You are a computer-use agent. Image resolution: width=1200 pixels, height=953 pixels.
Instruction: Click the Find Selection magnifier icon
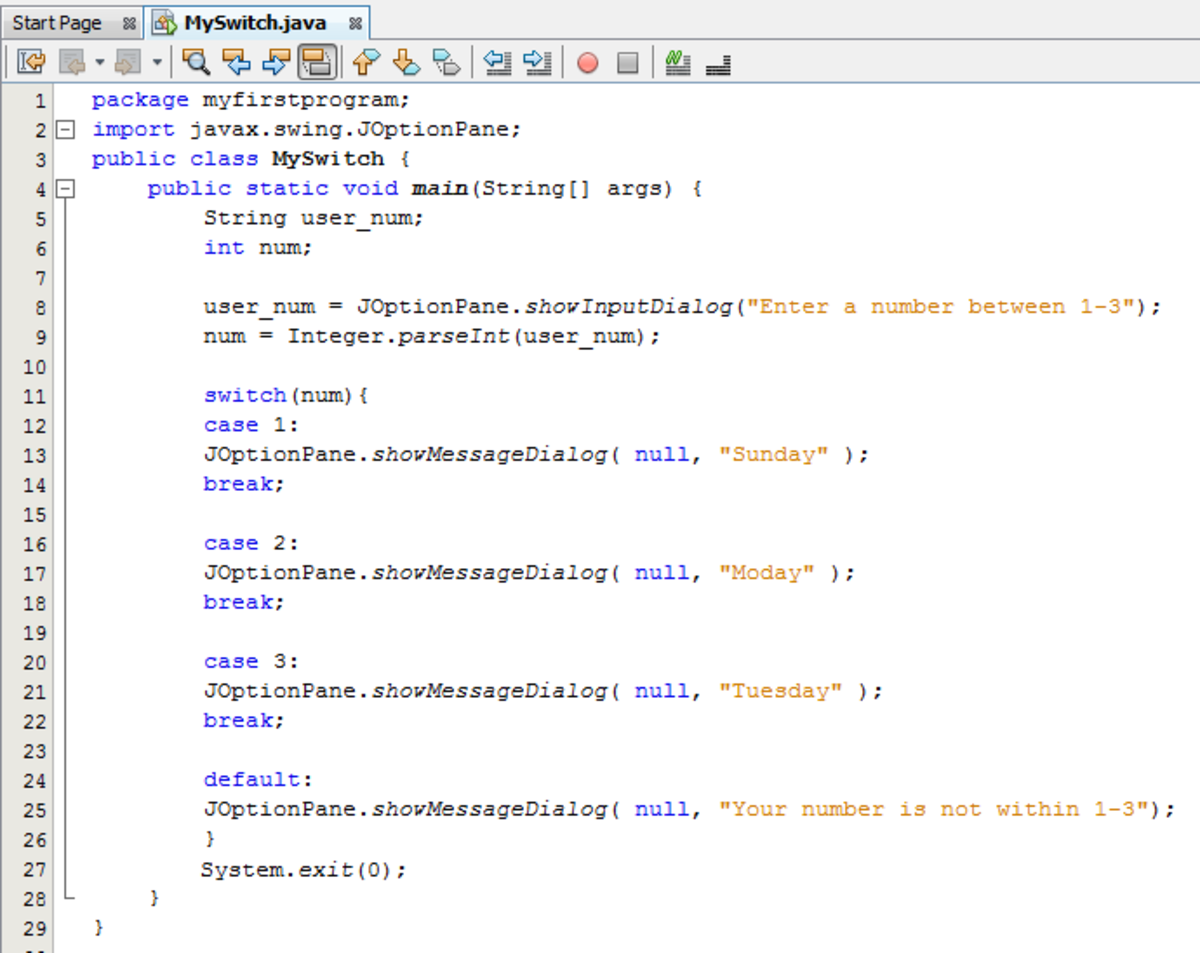point(197,63)
